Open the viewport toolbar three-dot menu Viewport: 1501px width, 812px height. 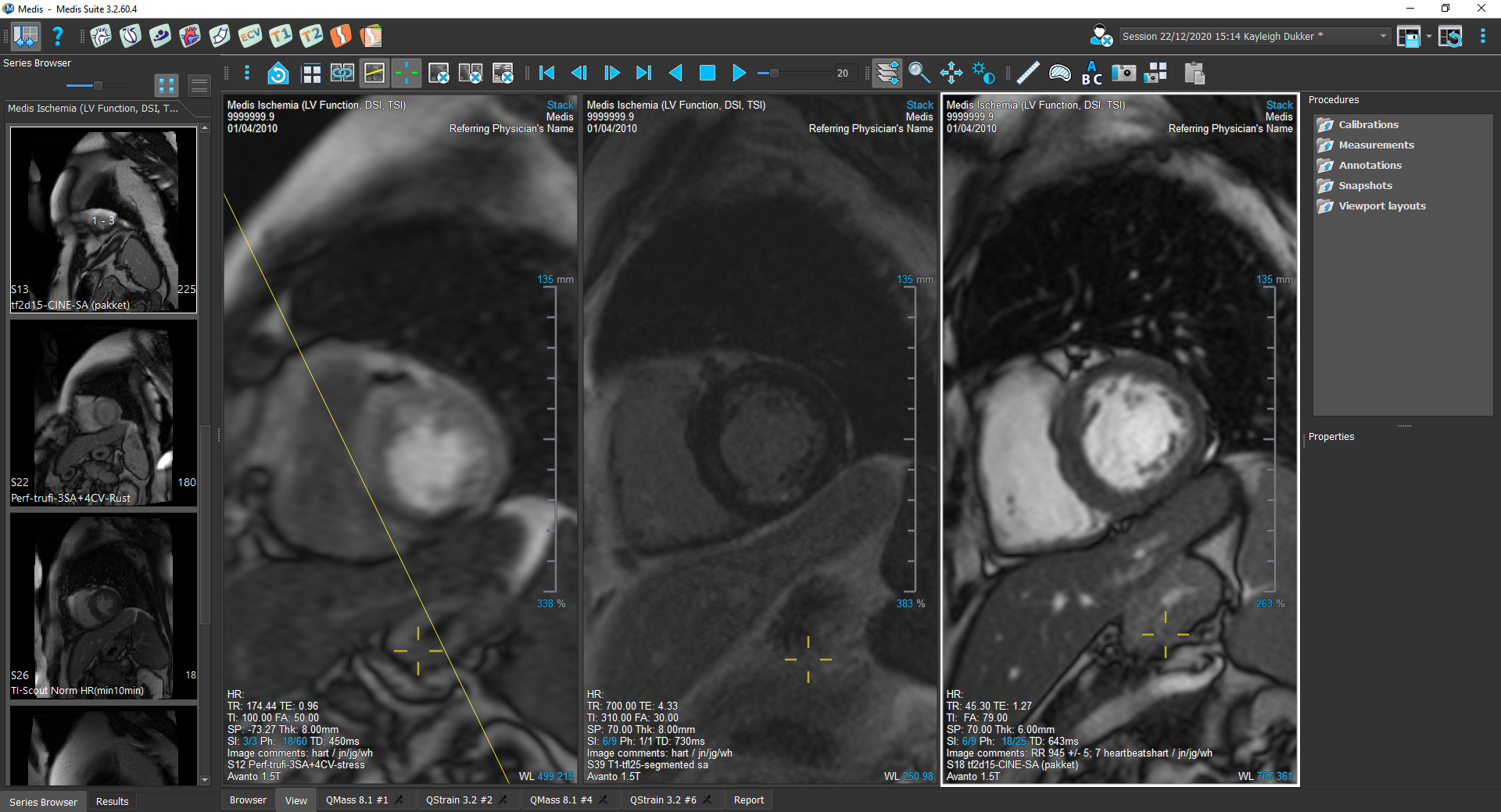tap(247, 73)
